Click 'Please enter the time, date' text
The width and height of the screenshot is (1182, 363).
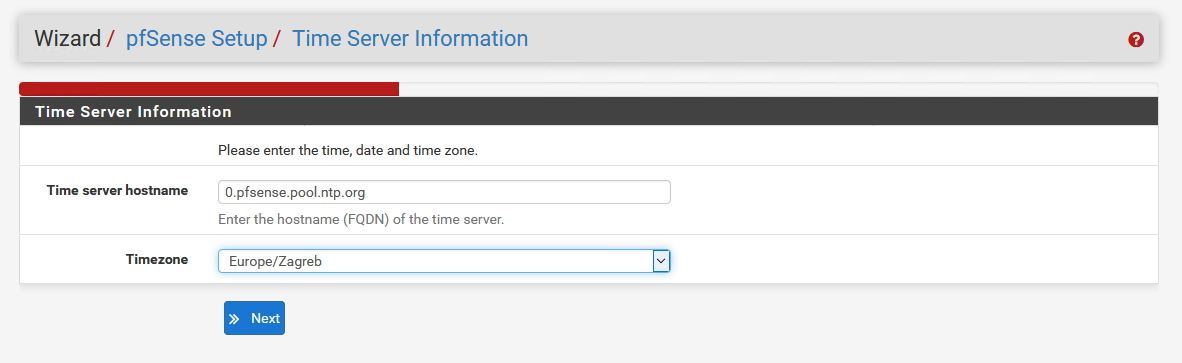(x=348, y=151)
